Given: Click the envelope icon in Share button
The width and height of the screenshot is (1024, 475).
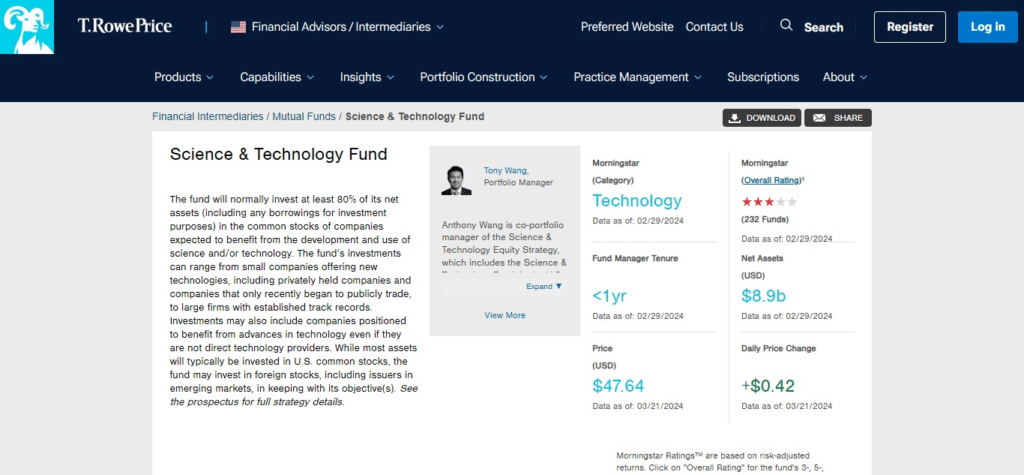Looking at the screenshot, I should (x=819, y=118).
